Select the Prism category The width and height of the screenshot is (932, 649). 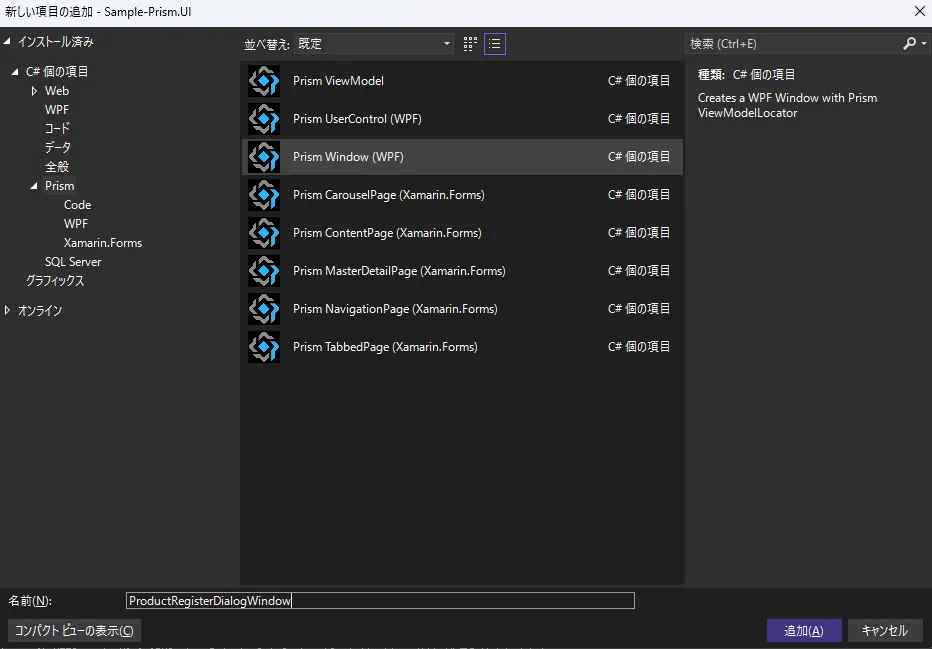point(59,186)
